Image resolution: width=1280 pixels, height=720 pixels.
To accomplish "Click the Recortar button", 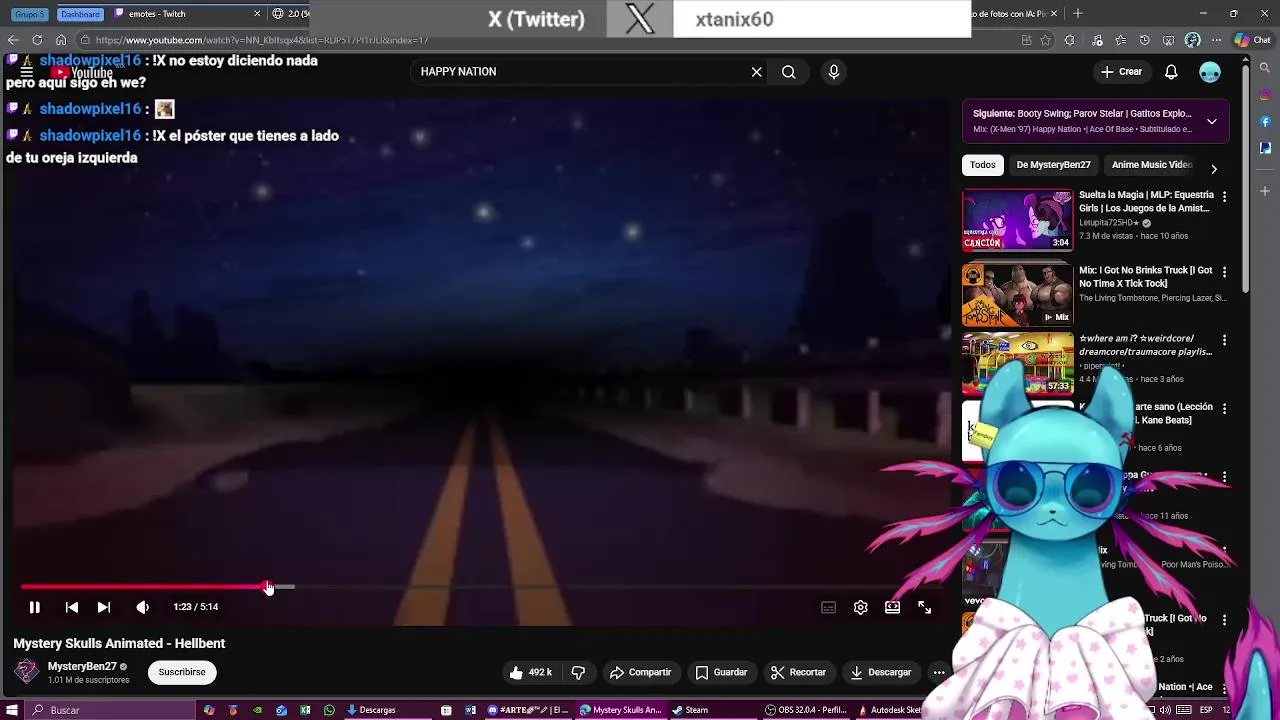I will 798,673.
